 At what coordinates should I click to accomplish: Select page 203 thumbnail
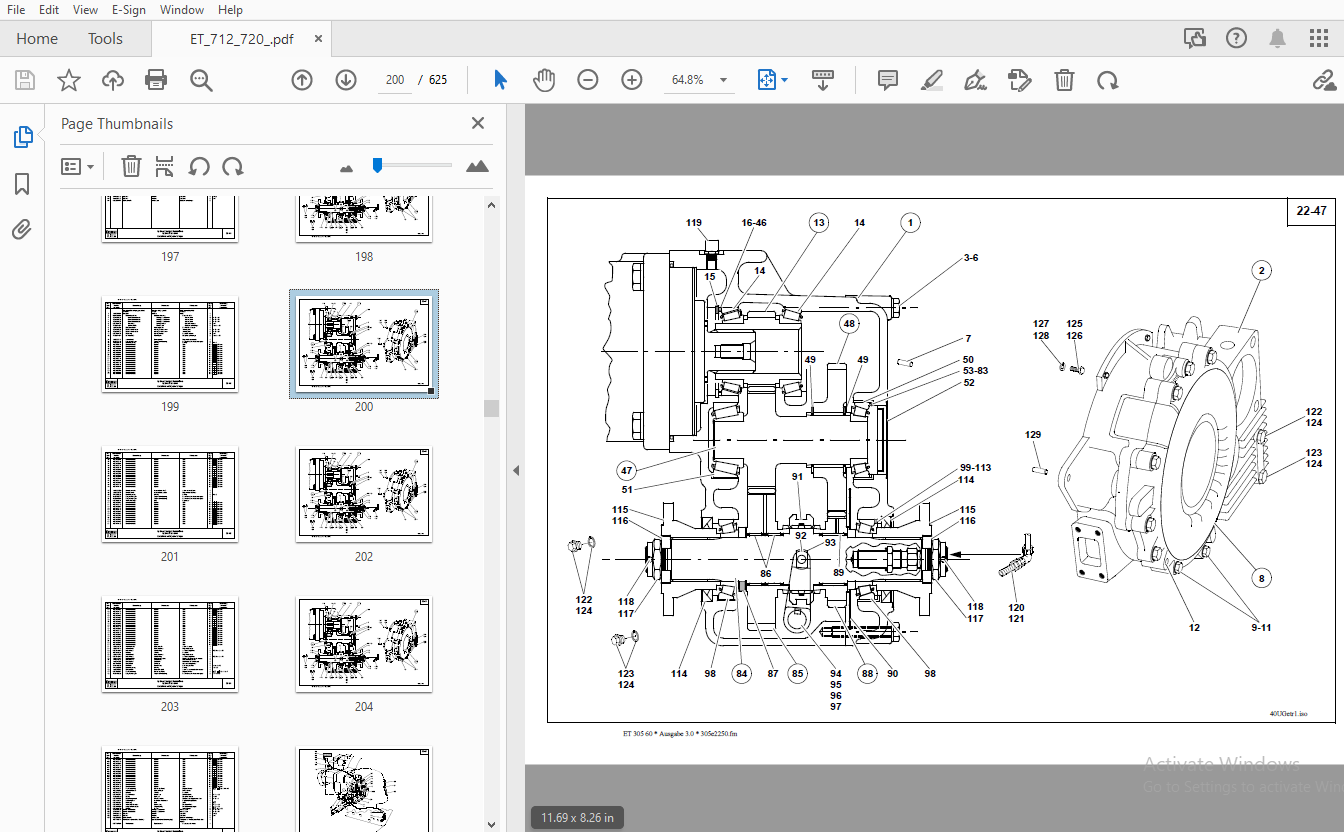coord(170,644)
